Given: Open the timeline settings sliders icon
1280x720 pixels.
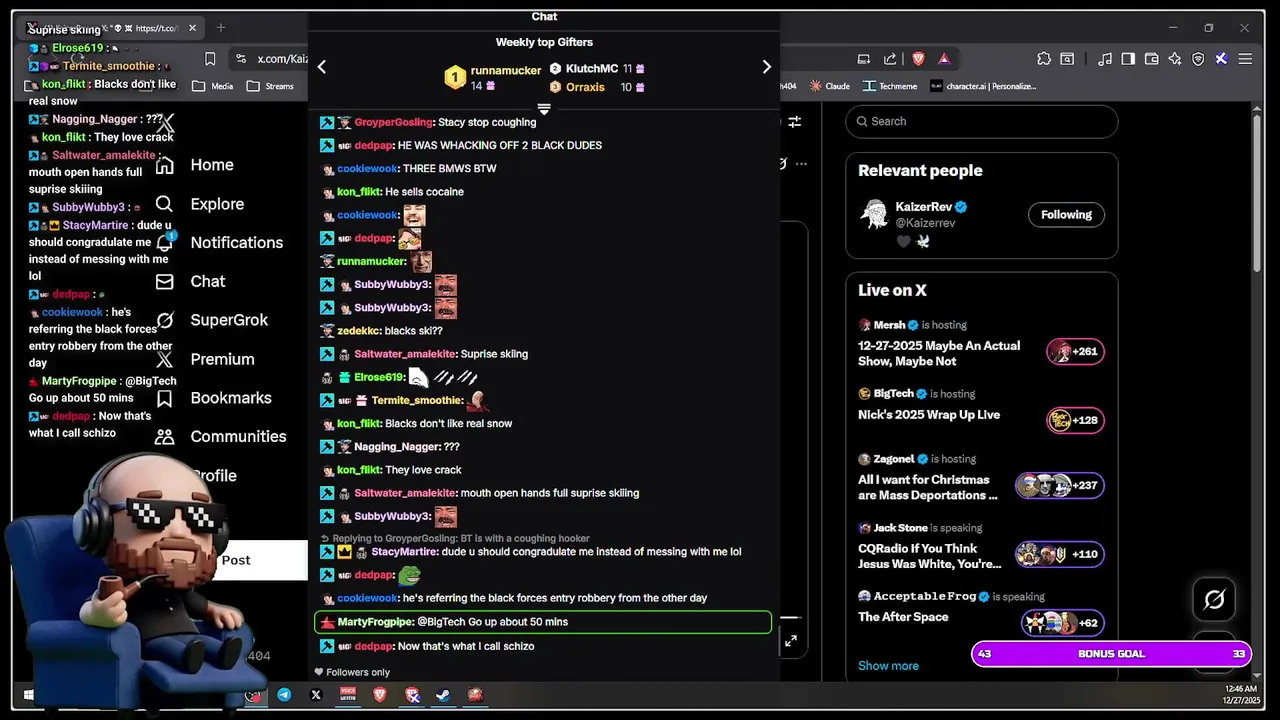Looking at the screenshot, I should point(794,122).
